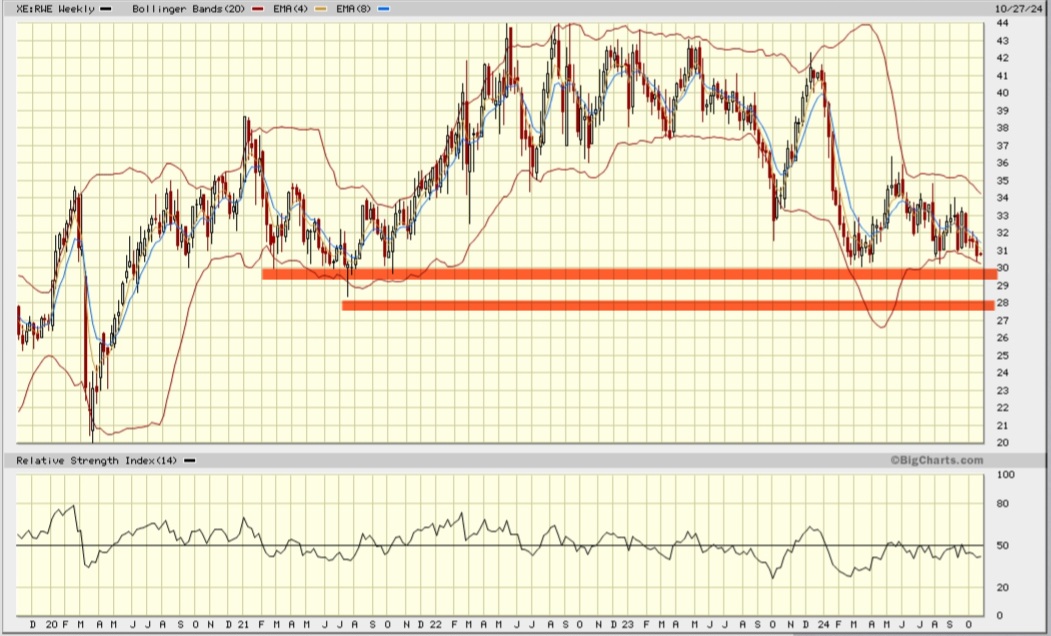
Task: Click the EMA(8) blue legend marker
Action: click(x=386, y=9)
